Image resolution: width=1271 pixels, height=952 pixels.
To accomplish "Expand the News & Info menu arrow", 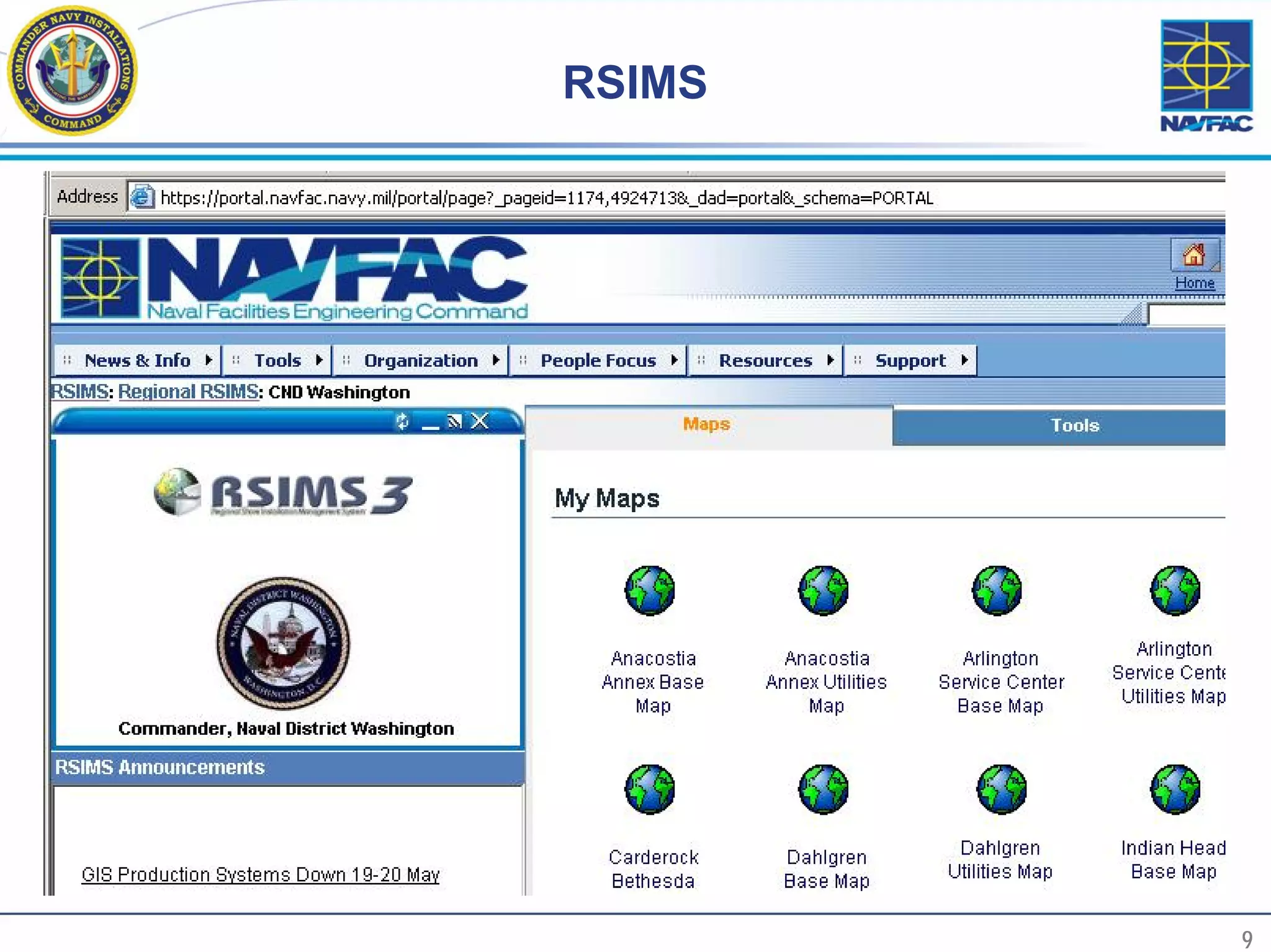I will tap(209, 360).
